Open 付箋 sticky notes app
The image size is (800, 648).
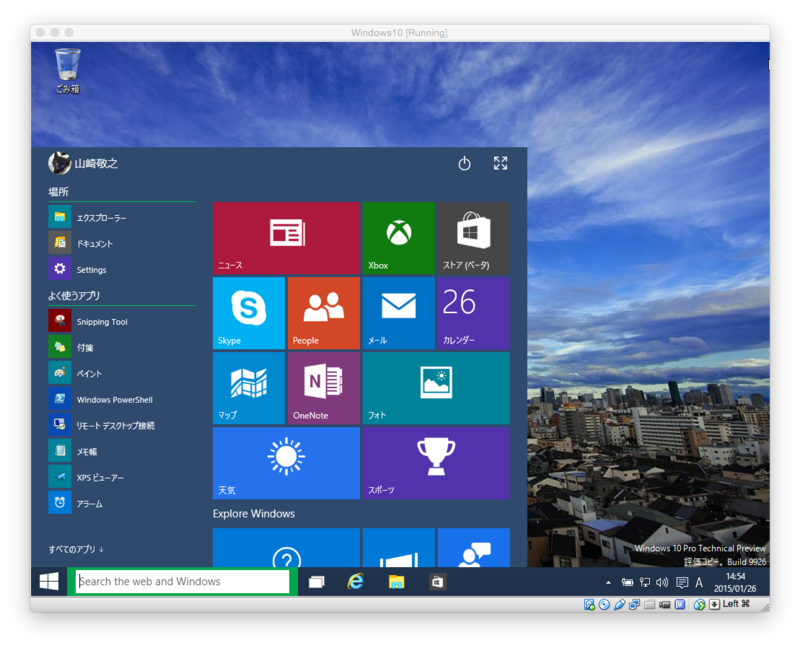click(x=121, y=347)
